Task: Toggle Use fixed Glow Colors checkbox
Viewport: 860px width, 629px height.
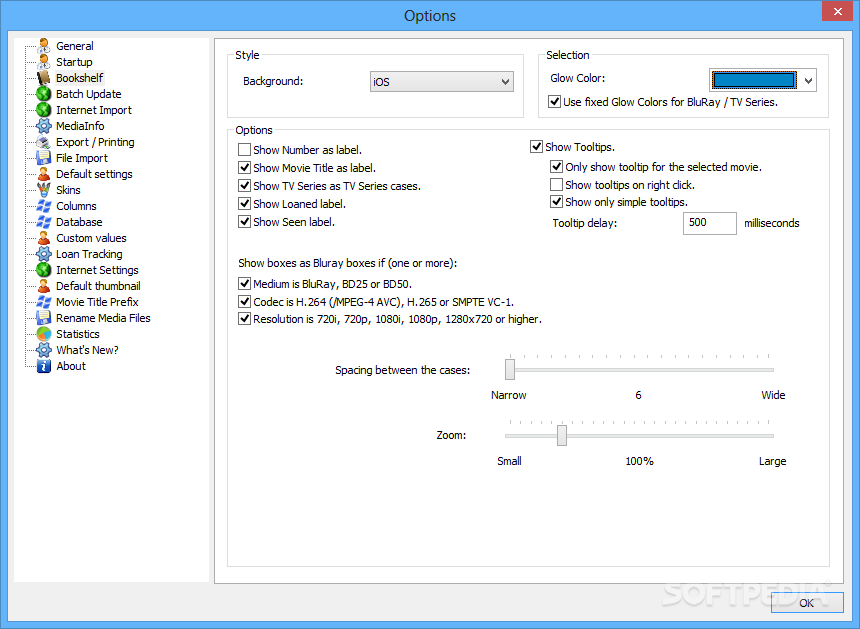Action: coord(555,102)
